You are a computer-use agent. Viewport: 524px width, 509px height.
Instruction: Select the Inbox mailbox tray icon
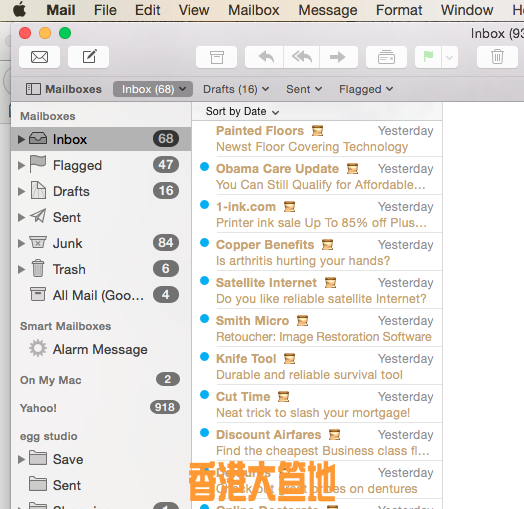[38, 138]
